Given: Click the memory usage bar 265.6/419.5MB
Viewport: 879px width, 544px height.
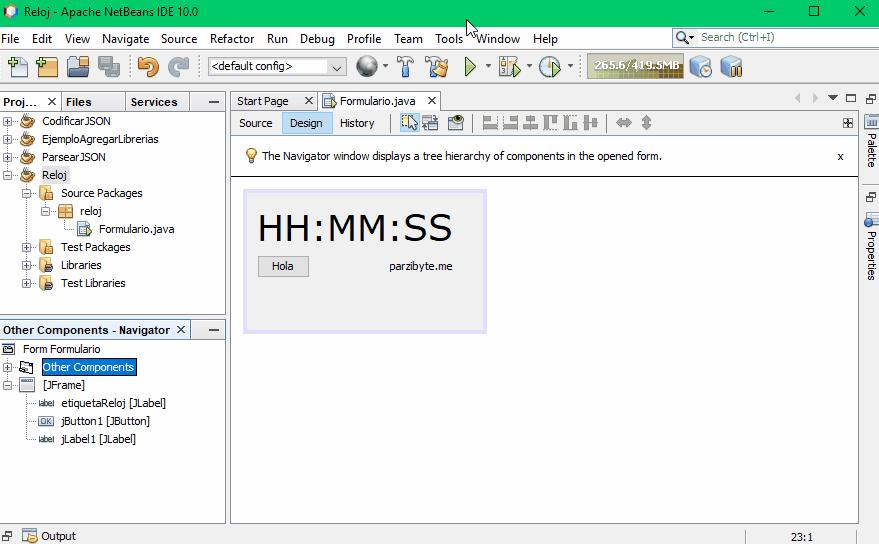Looking at the screenshot, I should 635,66.
